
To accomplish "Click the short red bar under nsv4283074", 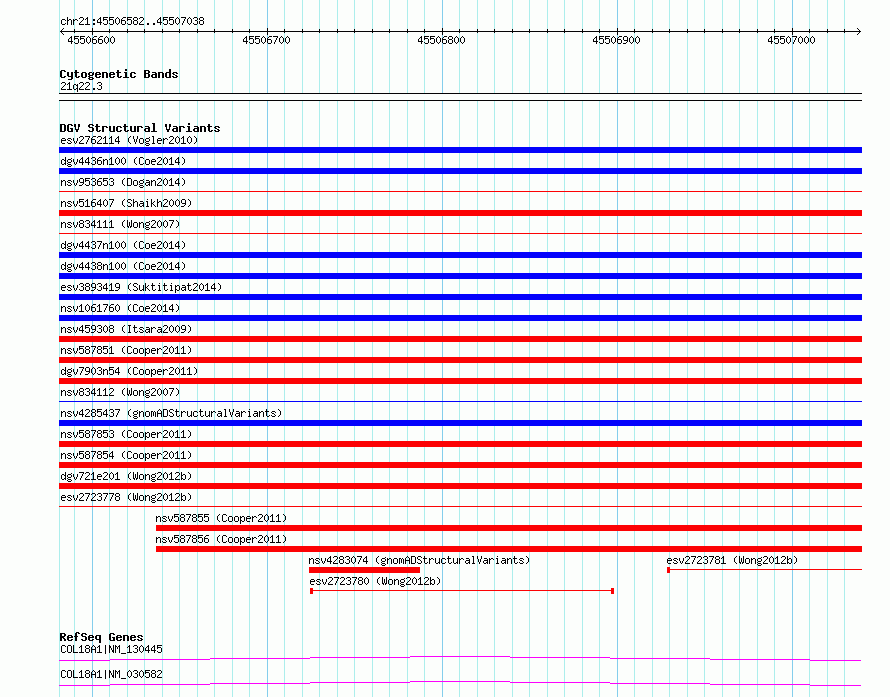I will click(x=364, y=570).
